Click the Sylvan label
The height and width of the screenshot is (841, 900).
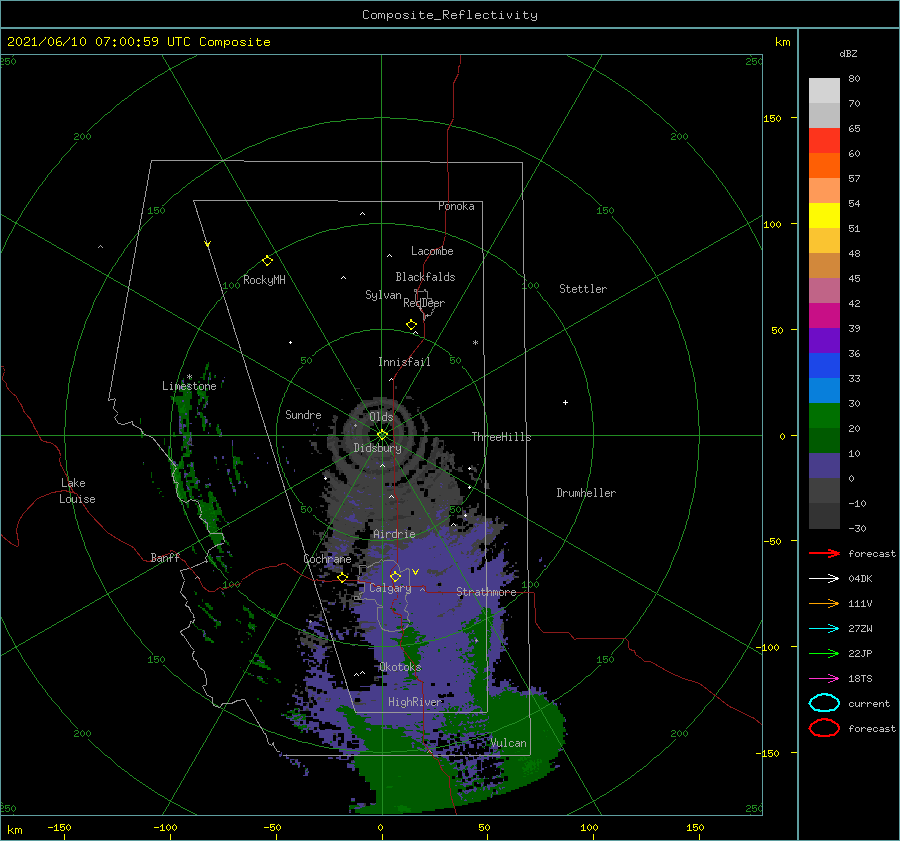tap(383, 295)
